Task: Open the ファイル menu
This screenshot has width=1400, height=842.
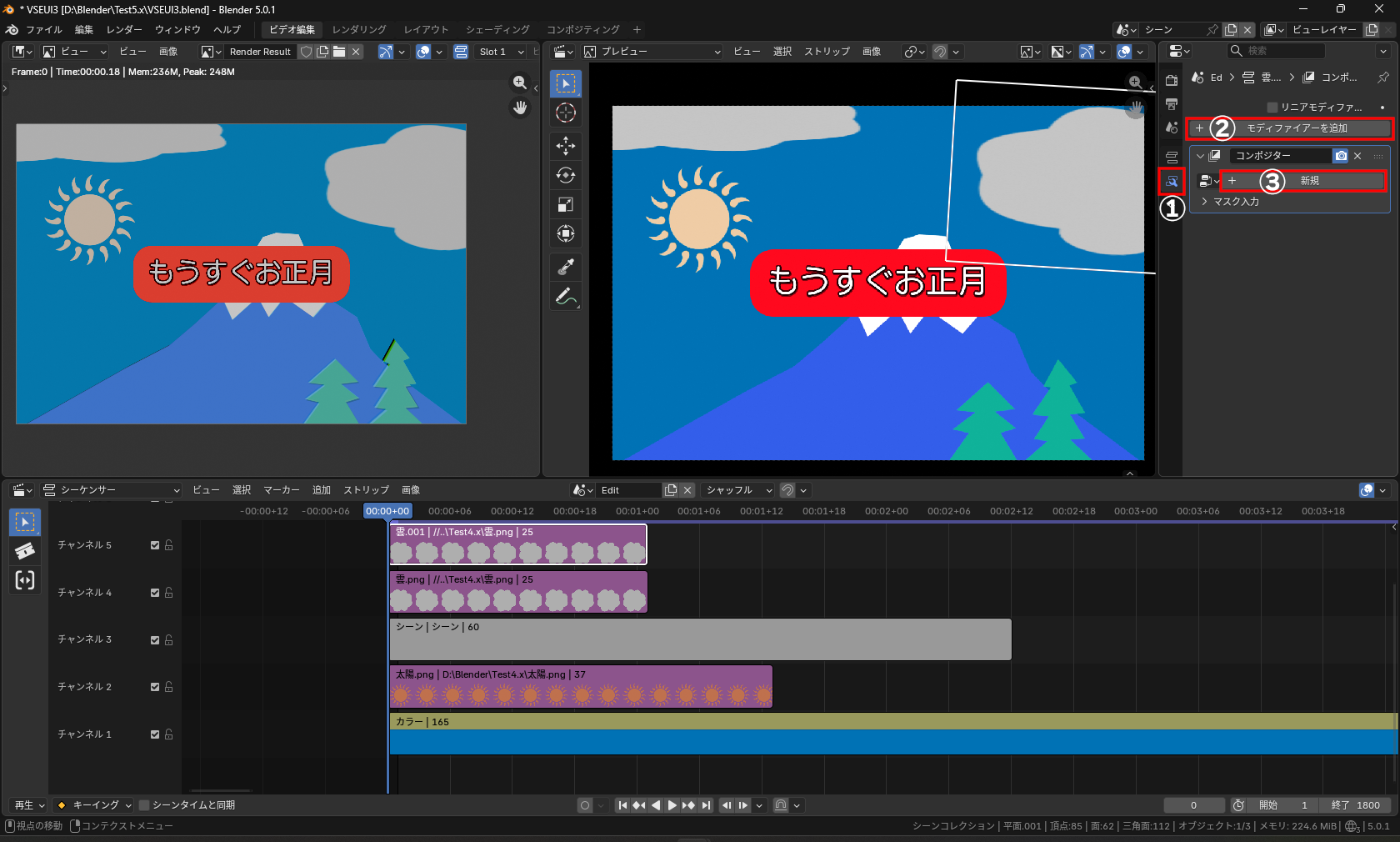Action: point(44,30)
